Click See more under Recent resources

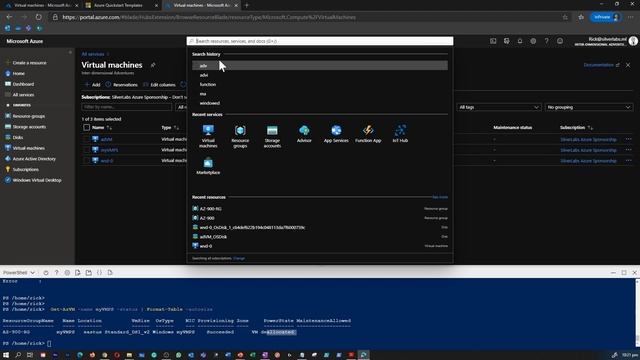point(440,198)
